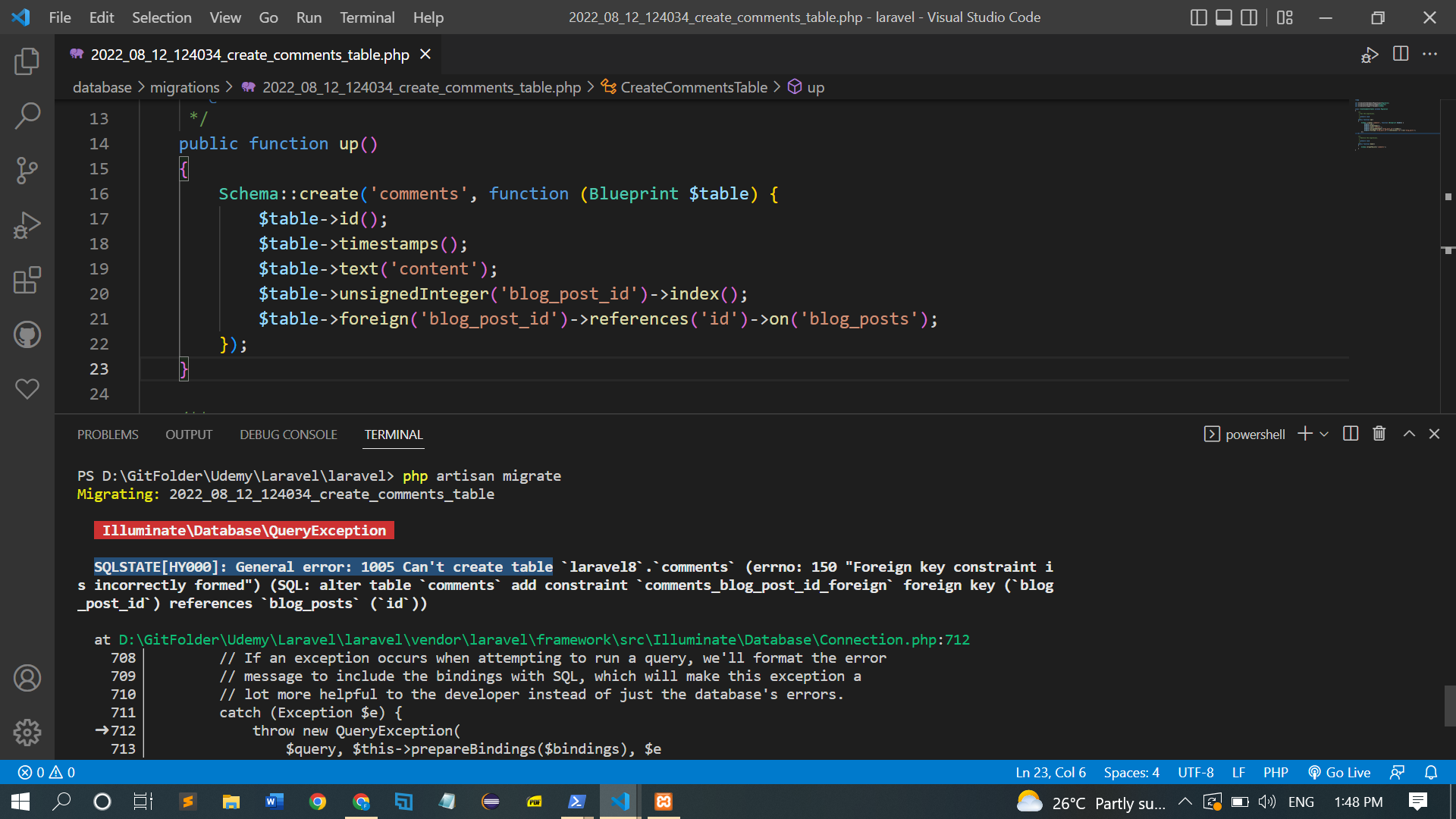Click the terminal vertical scrollbar
This screenshot has height=819, width=1456.
click(1449, 705)
